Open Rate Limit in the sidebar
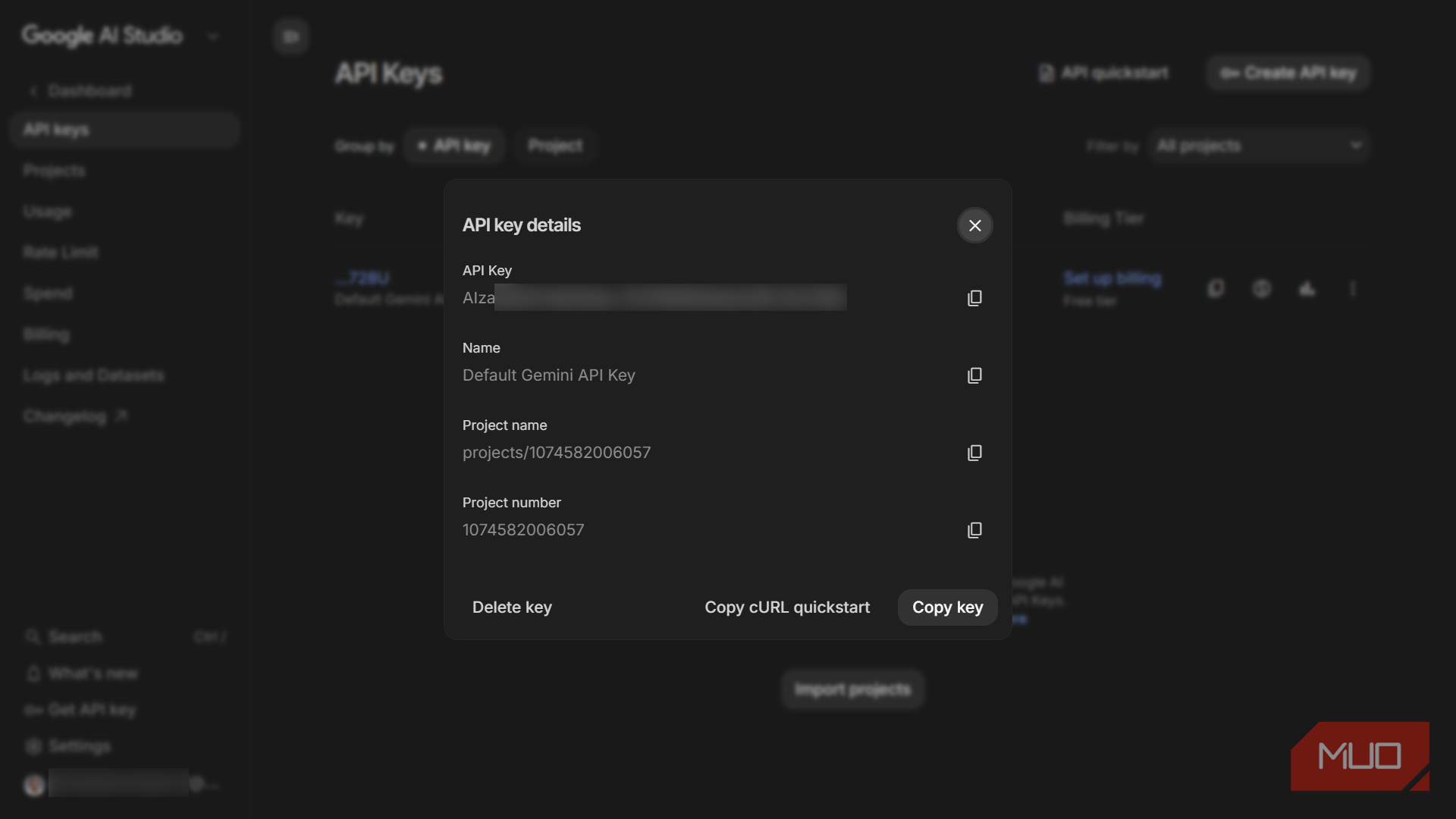This screenshot has height=819, width=1456. click(61, 253)
